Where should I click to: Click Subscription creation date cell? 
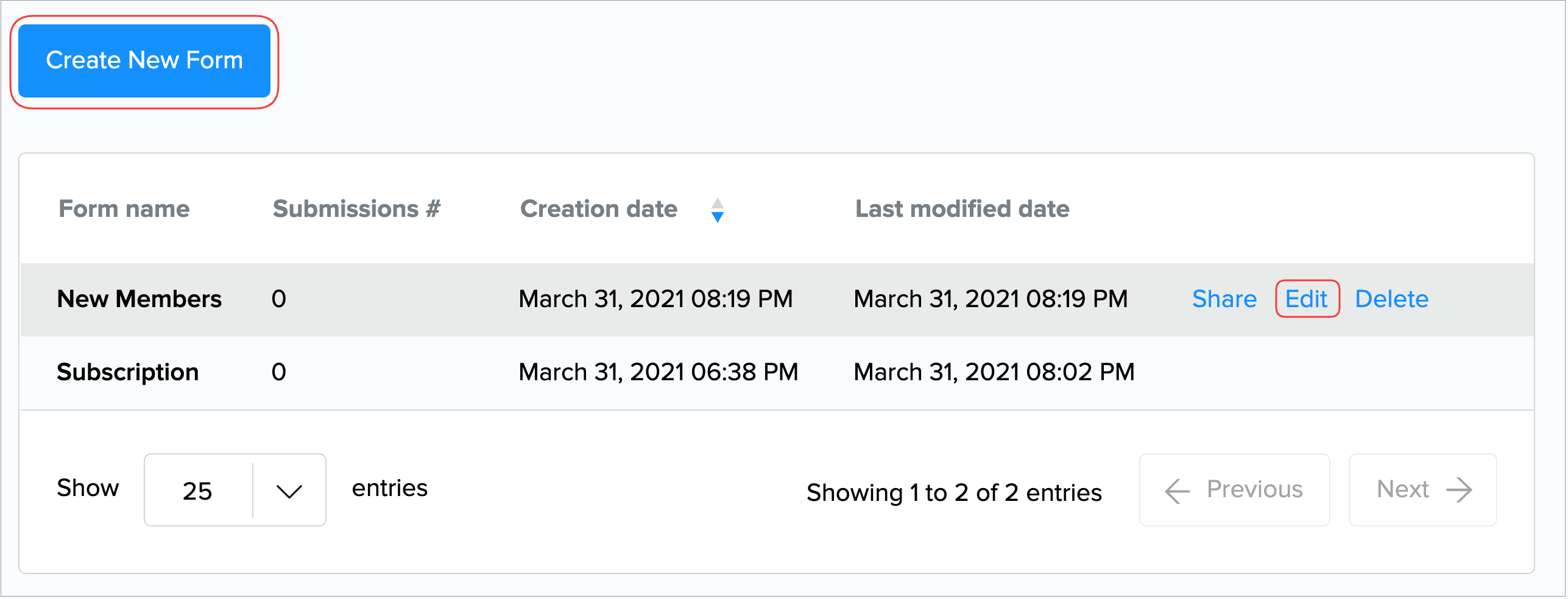click(658, 372)
